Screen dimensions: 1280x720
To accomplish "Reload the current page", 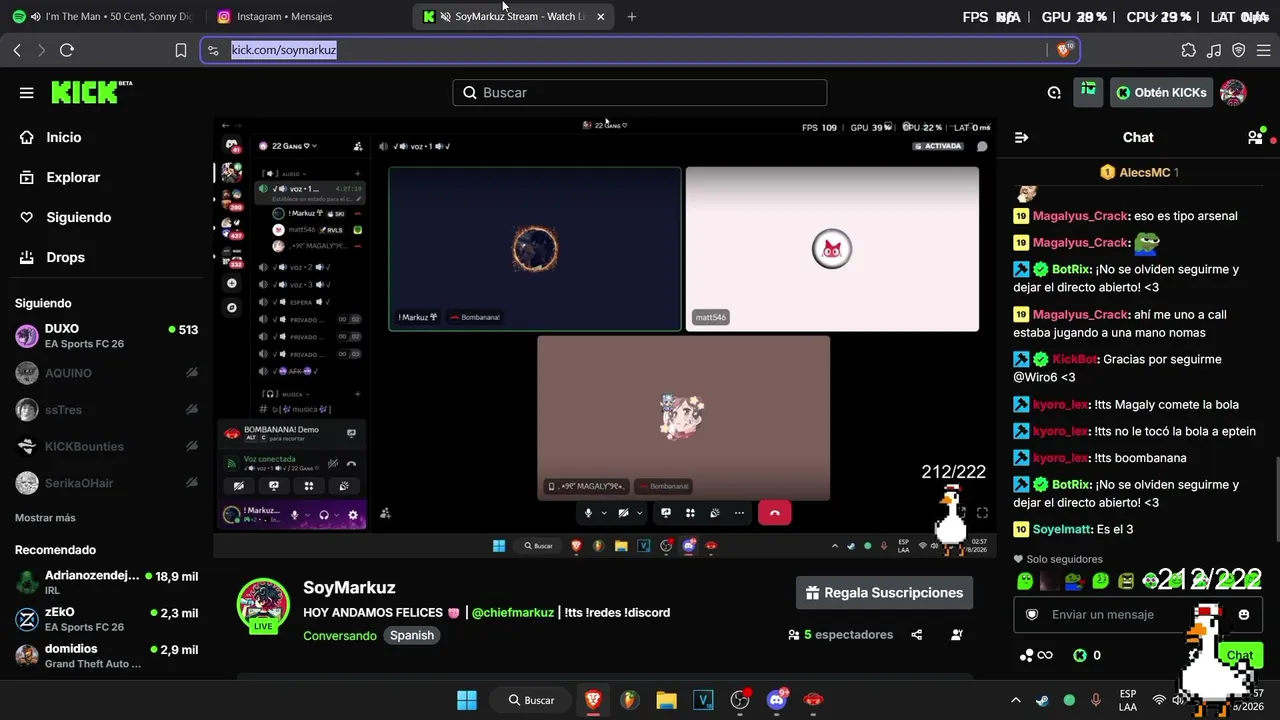I will [67, 50].
